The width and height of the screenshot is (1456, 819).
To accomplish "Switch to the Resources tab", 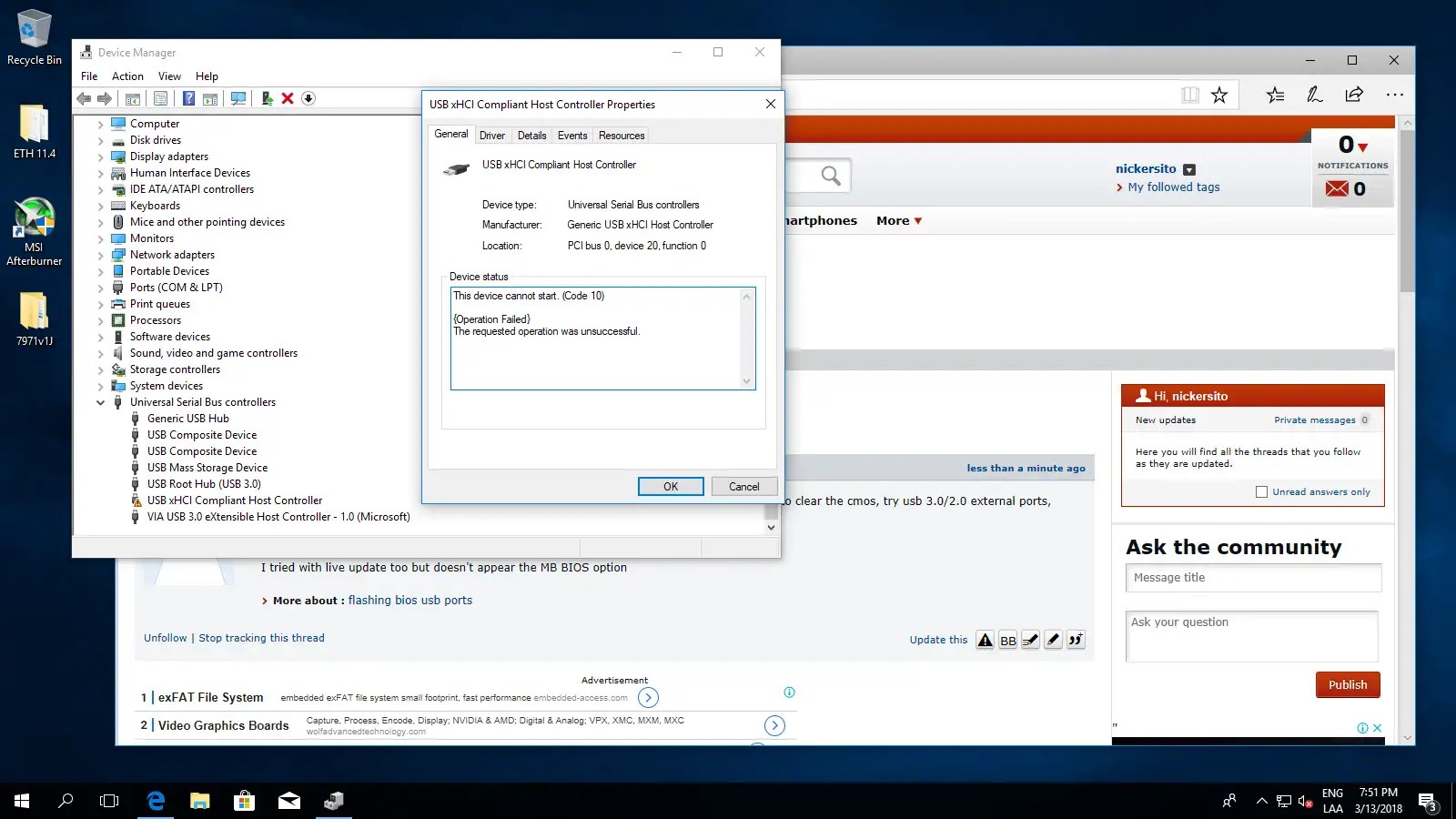I will point(622,136).
